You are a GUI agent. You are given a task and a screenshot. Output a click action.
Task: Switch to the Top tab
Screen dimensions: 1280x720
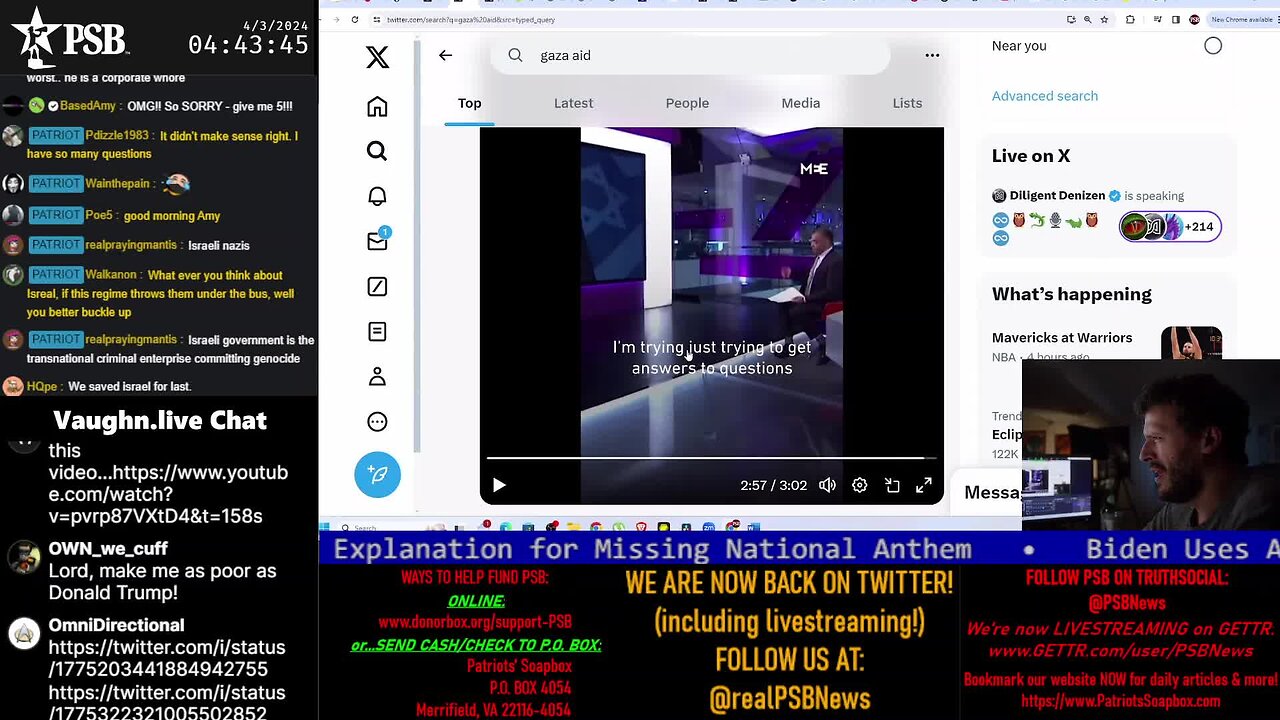pos(469,103)
